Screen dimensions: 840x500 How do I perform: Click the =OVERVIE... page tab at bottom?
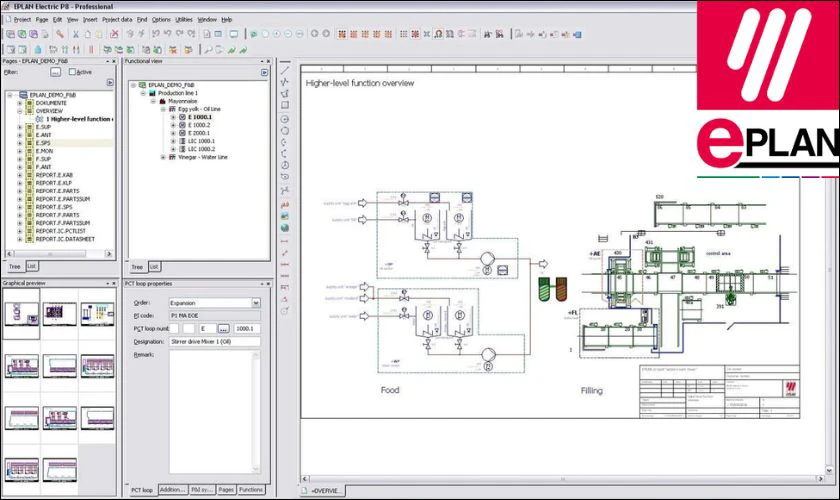321,490
